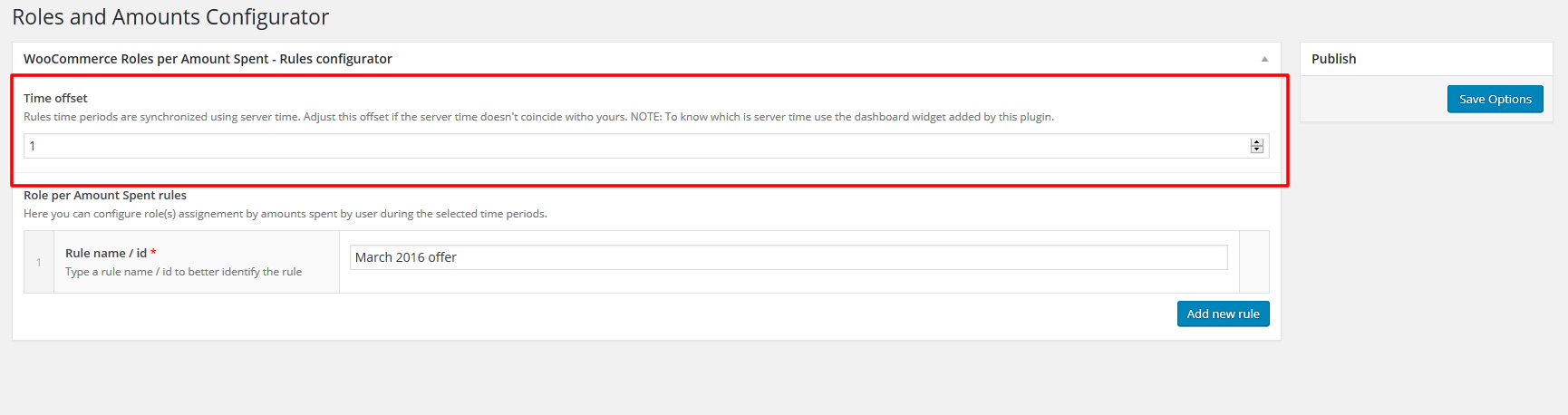
Task: Select the 'Role per Amount Spent rules' heading
Action: point(105,195)
